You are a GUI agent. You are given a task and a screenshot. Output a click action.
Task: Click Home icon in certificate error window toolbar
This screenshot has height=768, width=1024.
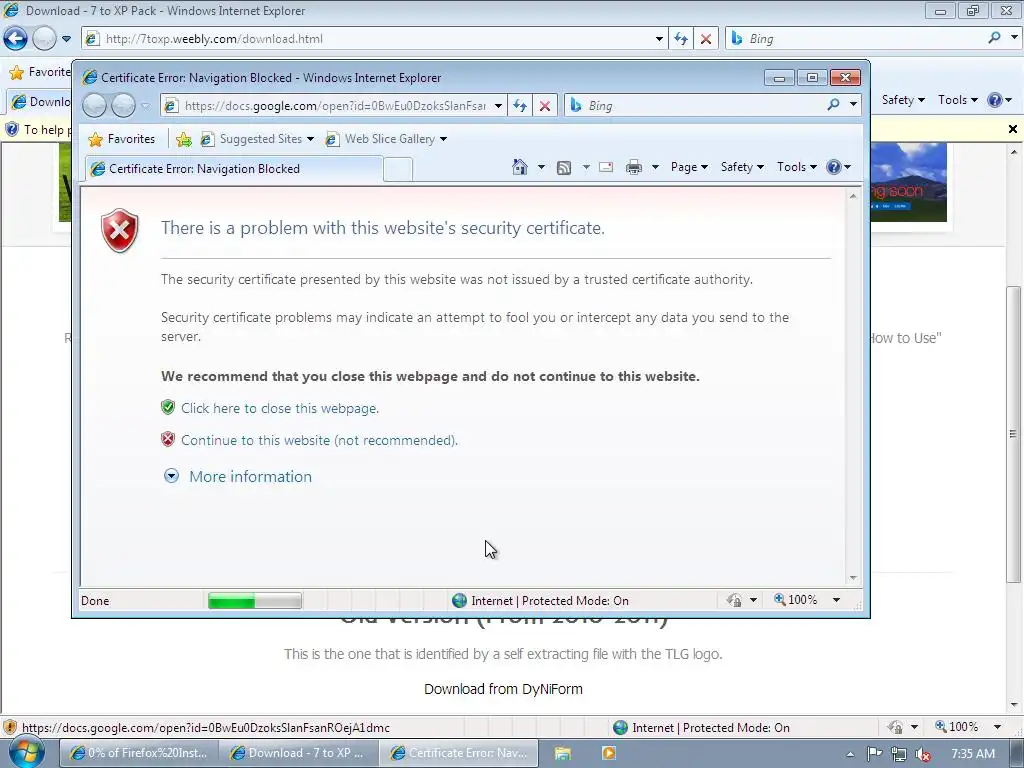pyautogui.click(x=520, y=167)
